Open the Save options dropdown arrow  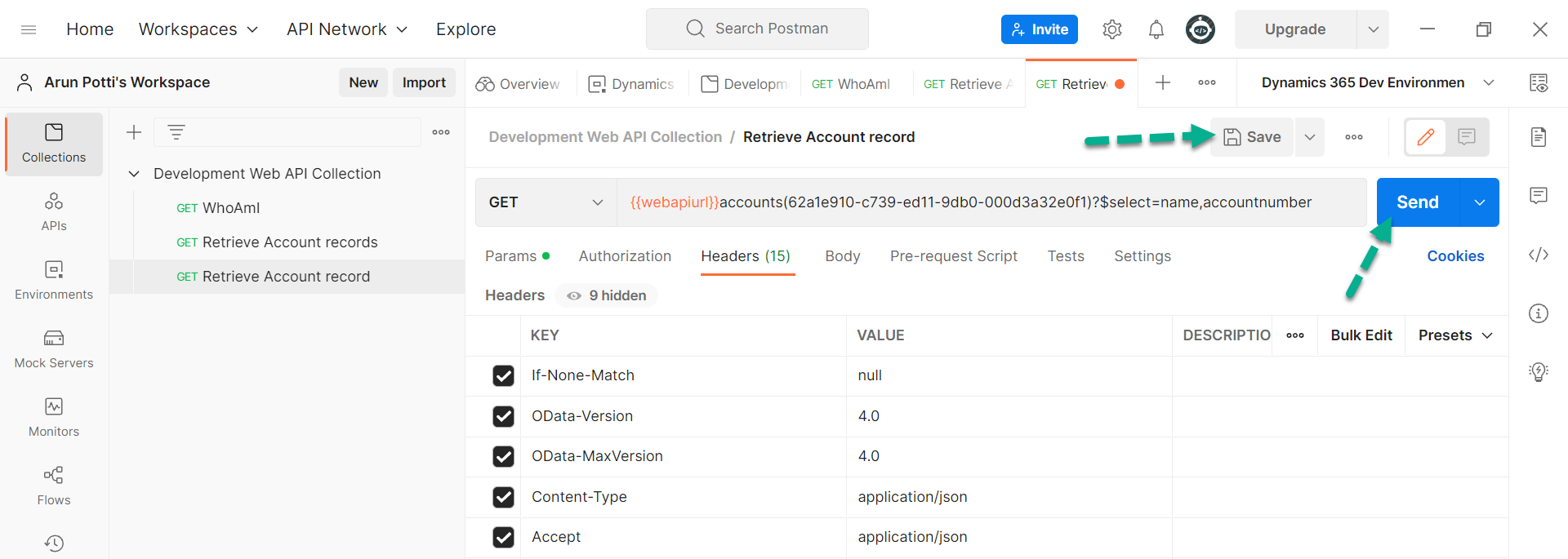(1310, 137)
